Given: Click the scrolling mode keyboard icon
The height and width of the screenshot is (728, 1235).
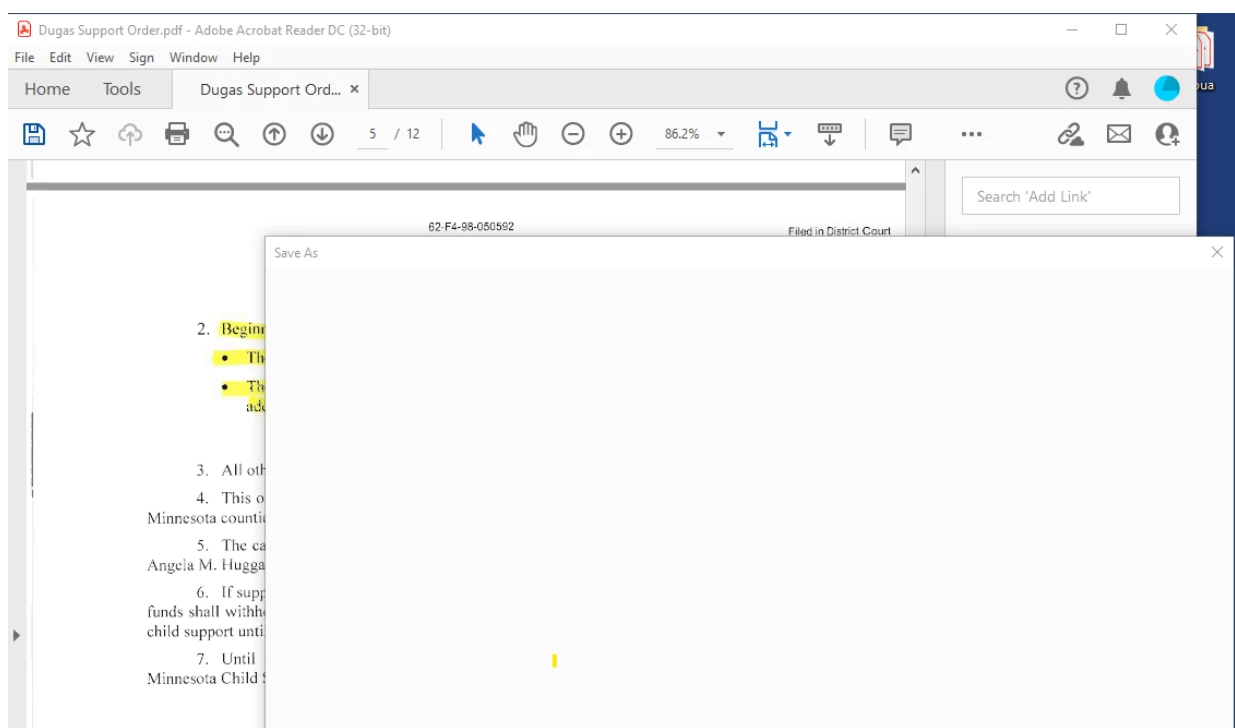Looking at the screenshot, I should click(x=830, y=133).
